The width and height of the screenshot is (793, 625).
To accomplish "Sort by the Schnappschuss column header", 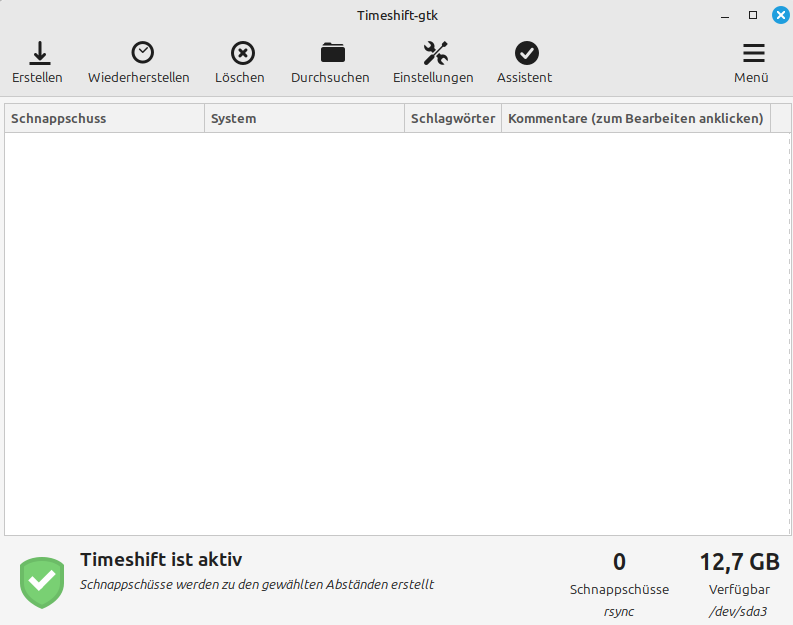I will coord(105,118).
